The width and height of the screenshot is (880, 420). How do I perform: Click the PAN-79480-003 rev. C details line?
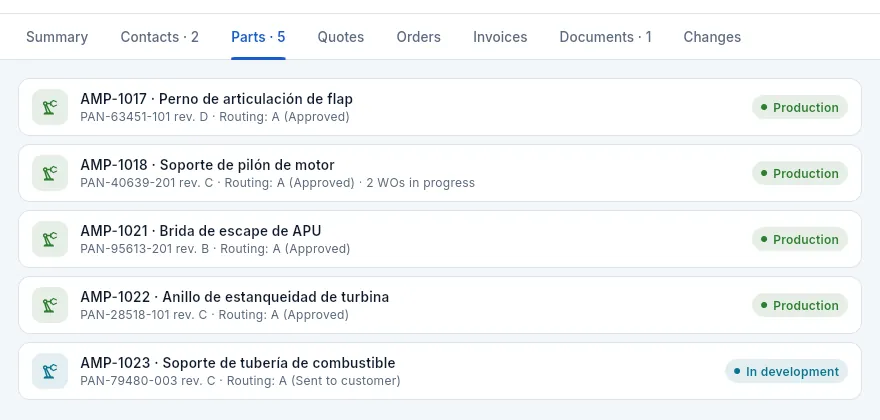click(240, 381)
